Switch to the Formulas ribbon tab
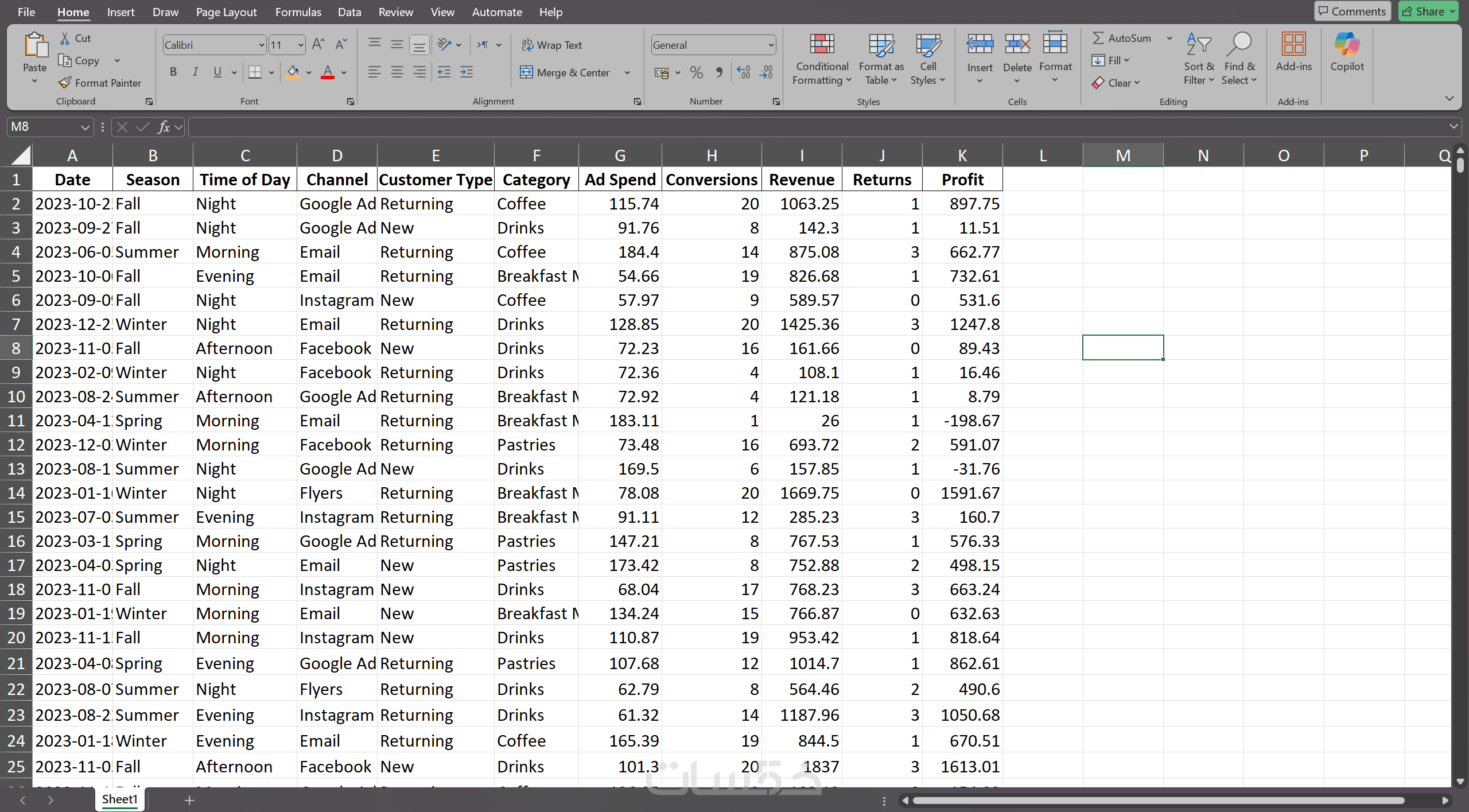Viewport: 1469px width, 812px height. [298, 12]
